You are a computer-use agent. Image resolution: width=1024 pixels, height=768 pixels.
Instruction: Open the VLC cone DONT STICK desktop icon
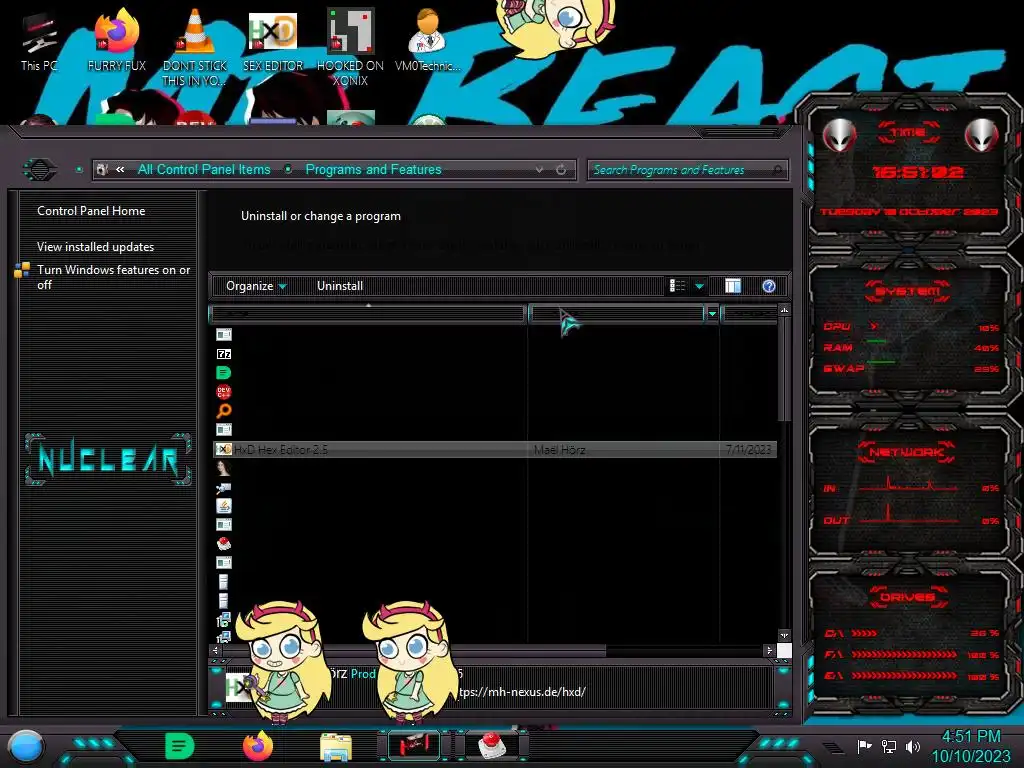pos(195,47)
